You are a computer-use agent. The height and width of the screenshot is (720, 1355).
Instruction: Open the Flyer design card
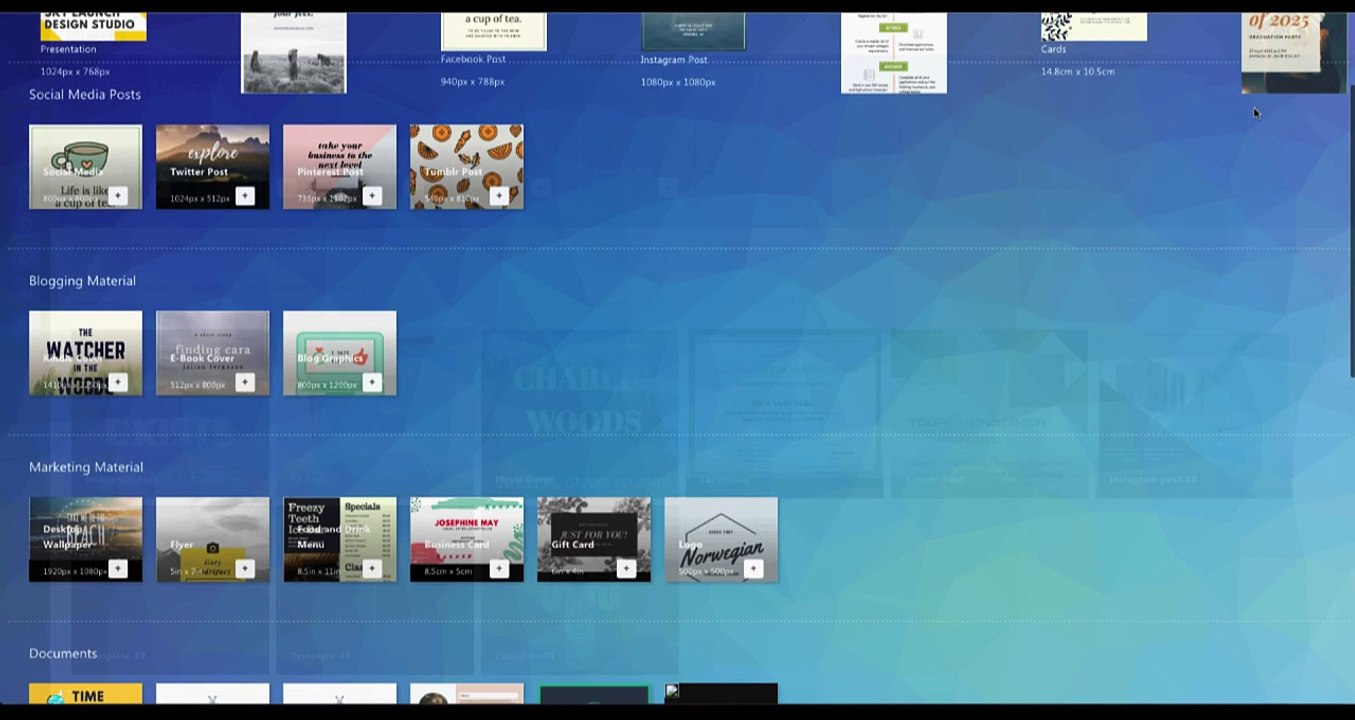point(212,539)
